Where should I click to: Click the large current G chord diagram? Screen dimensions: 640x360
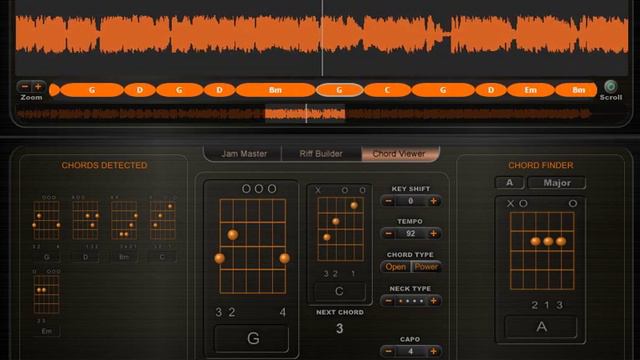pos(252,246)
